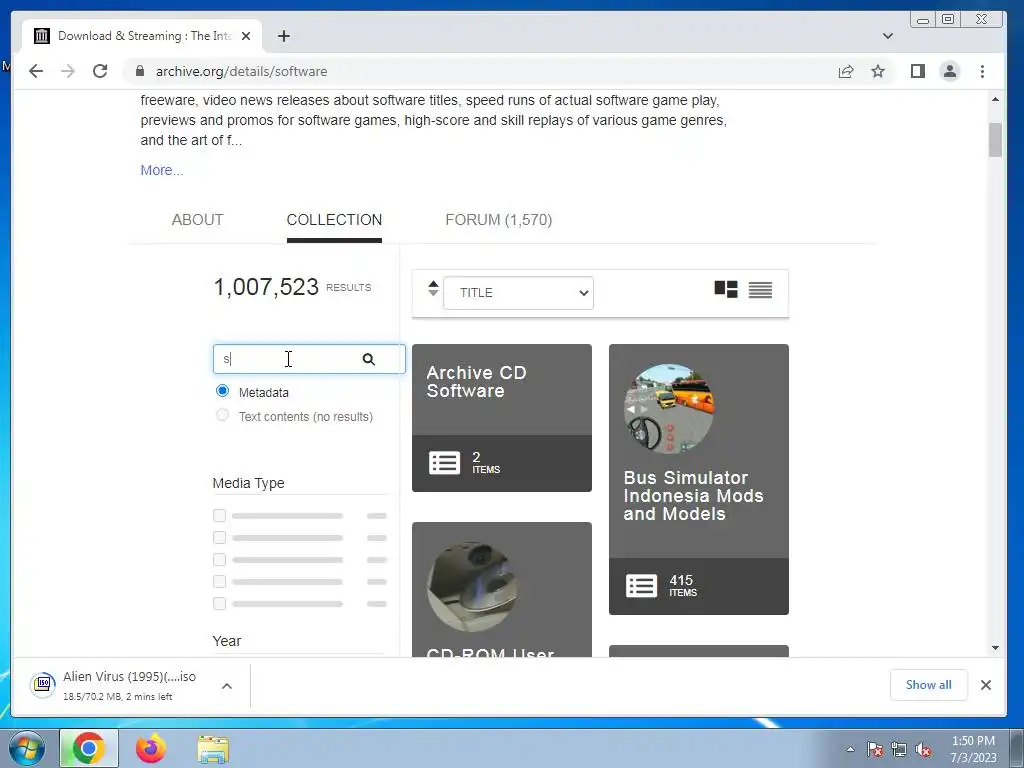
Task: Click the page vertical scrollbar thumb
Action: click(995, 140)
